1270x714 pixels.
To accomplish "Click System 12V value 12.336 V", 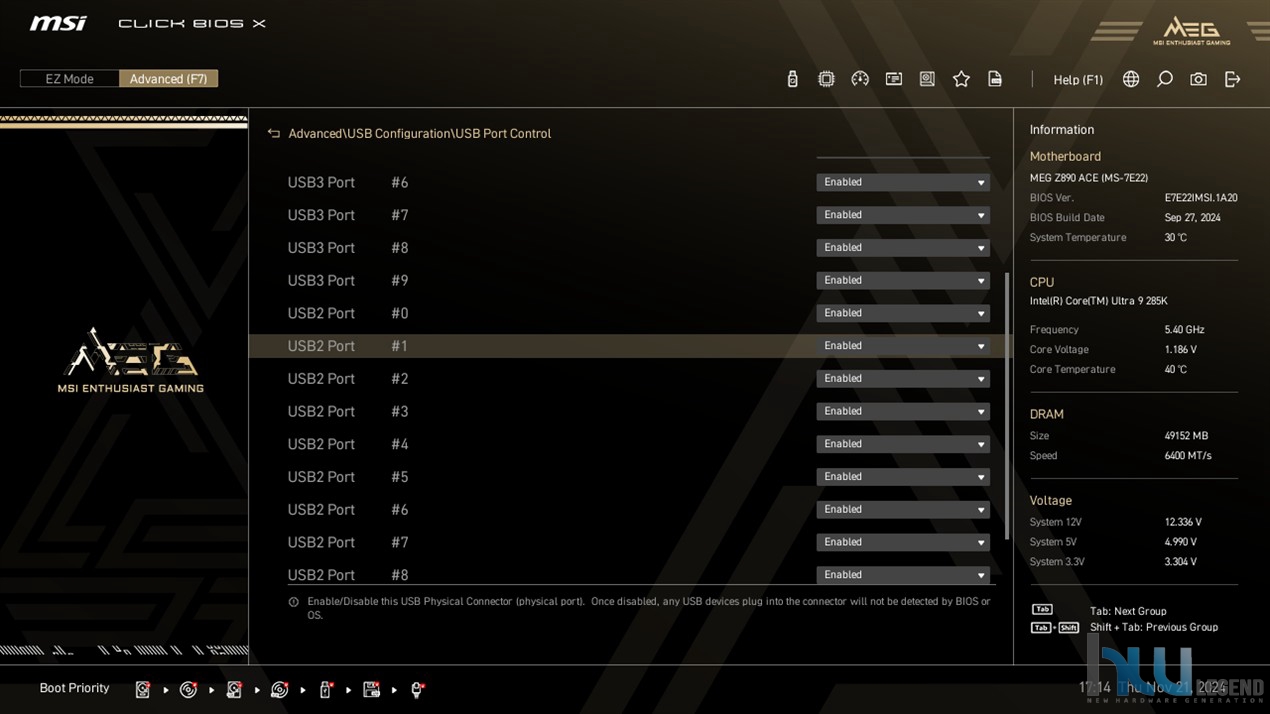I will pos(1183,522).
